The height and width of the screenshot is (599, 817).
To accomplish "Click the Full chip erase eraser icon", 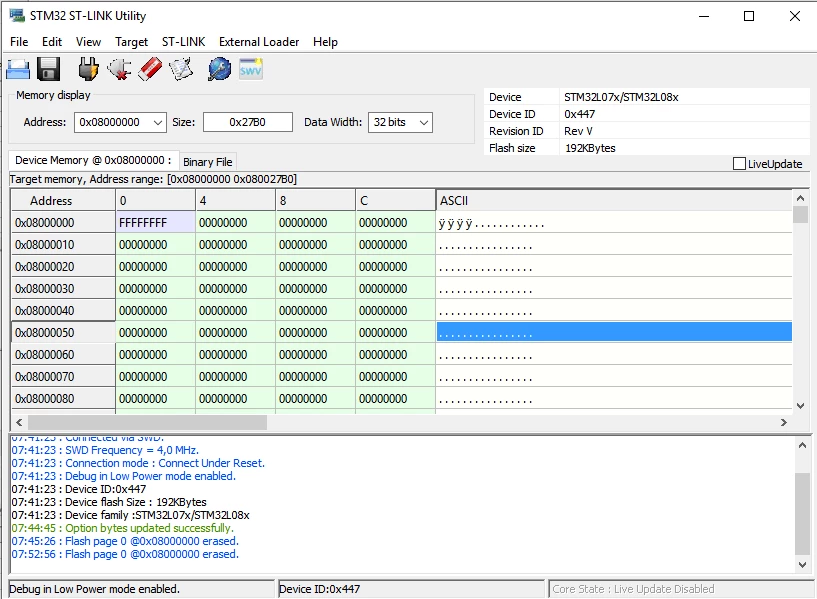I will coord(150,69).
